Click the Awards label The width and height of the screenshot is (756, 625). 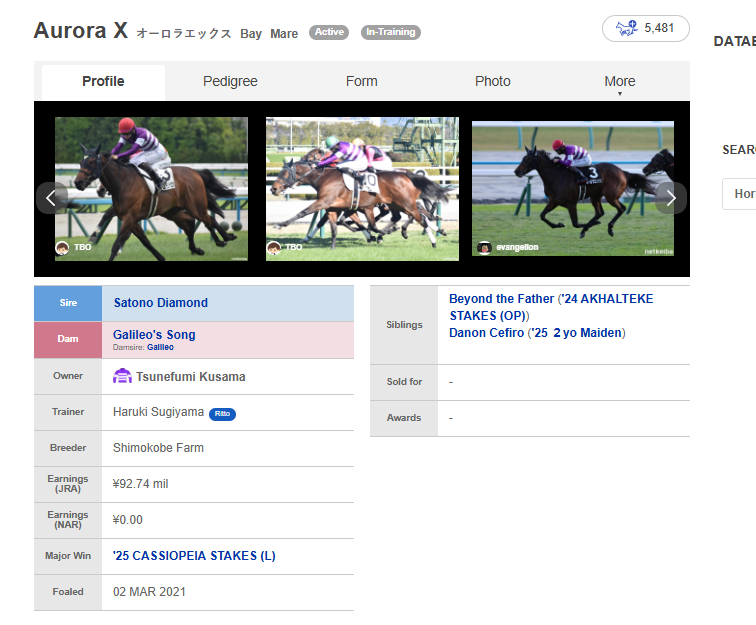(x=404, y=418)
